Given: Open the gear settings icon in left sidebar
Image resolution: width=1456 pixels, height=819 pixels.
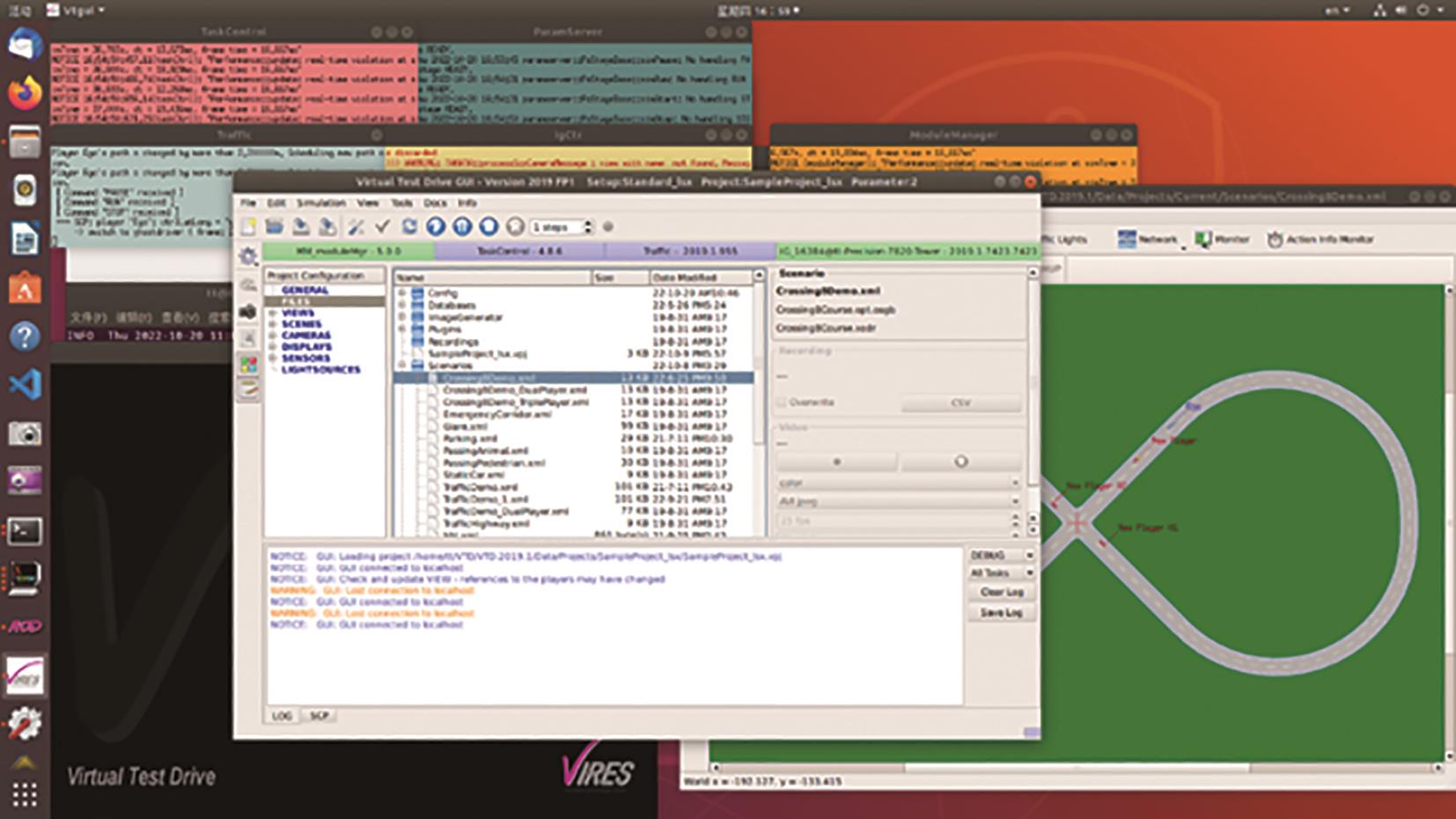Looking at the screenshot, I should click(248, 256).
